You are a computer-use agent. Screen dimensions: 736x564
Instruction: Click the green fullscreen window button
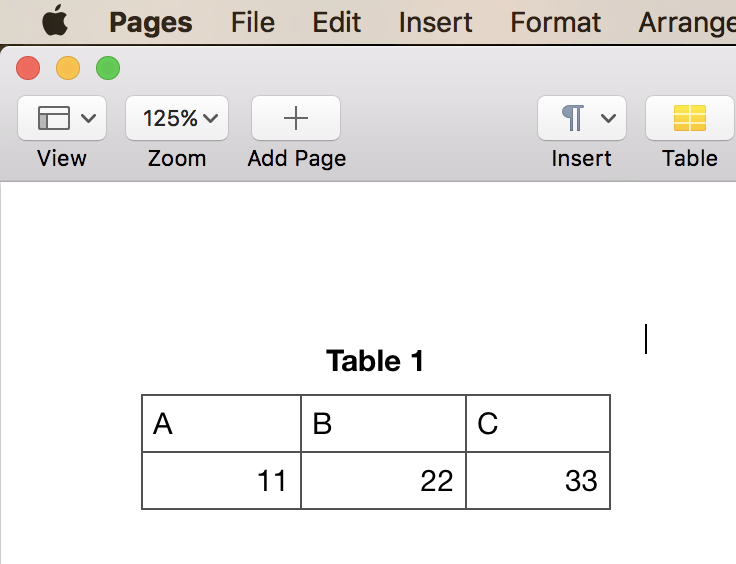107,68
